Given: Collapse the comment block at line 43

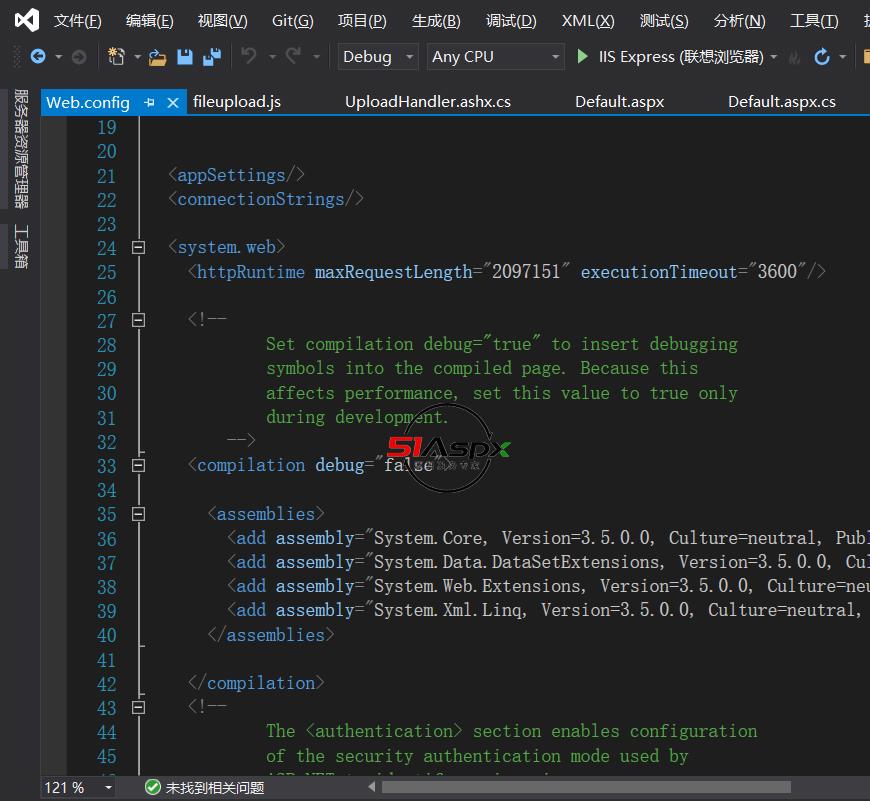Looking at the screenshot, I should click(x=139, y=708).
